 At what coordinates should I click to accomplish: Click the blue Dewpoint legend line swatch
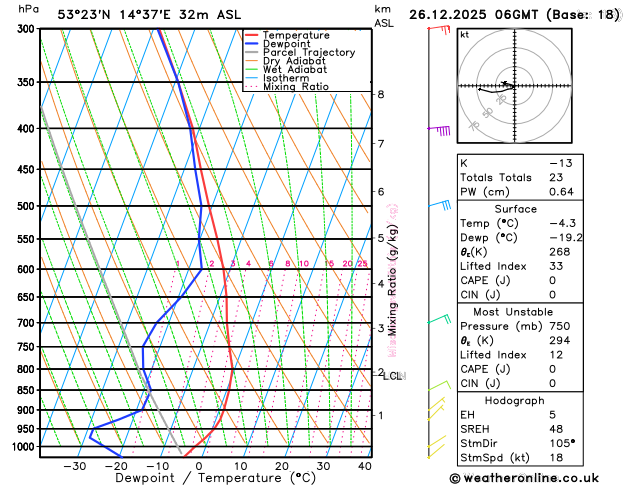point(252,44)
